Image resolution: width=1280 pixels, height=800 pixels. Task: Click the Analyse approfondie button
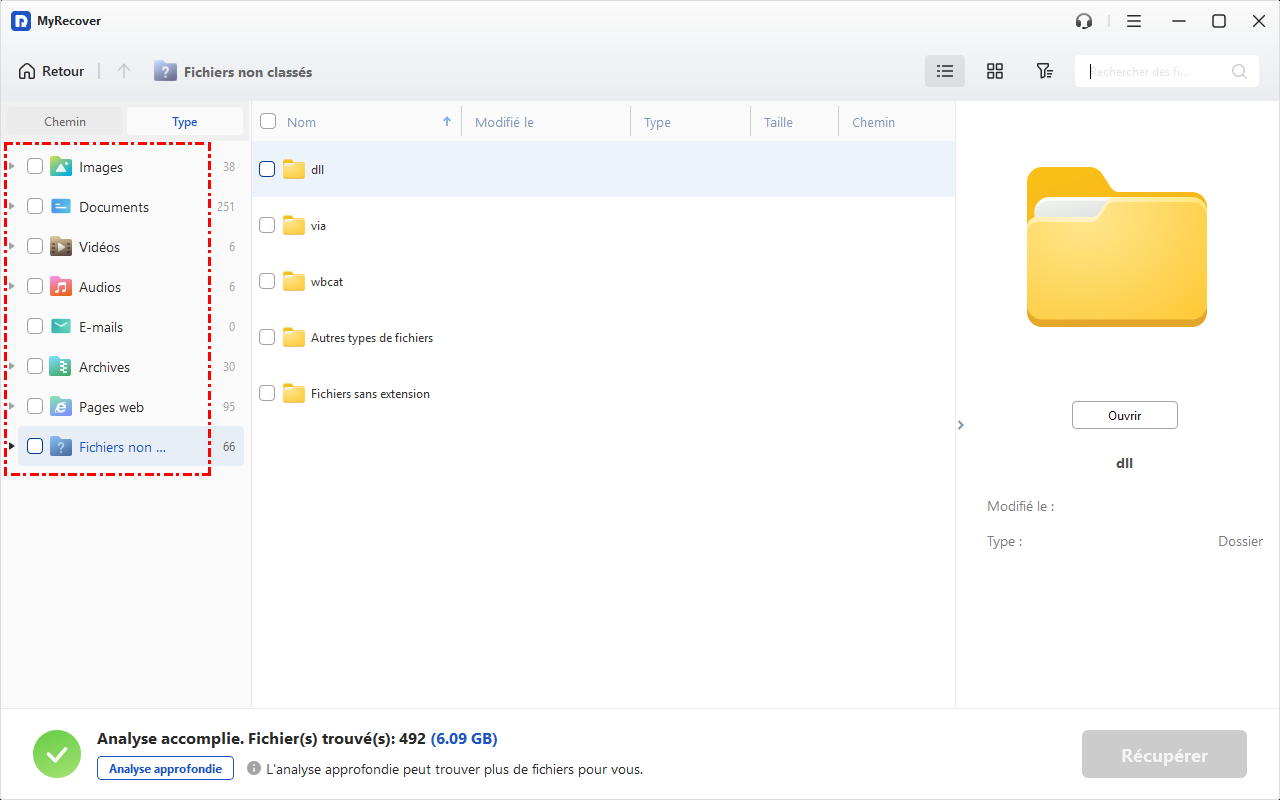(165, 768)
